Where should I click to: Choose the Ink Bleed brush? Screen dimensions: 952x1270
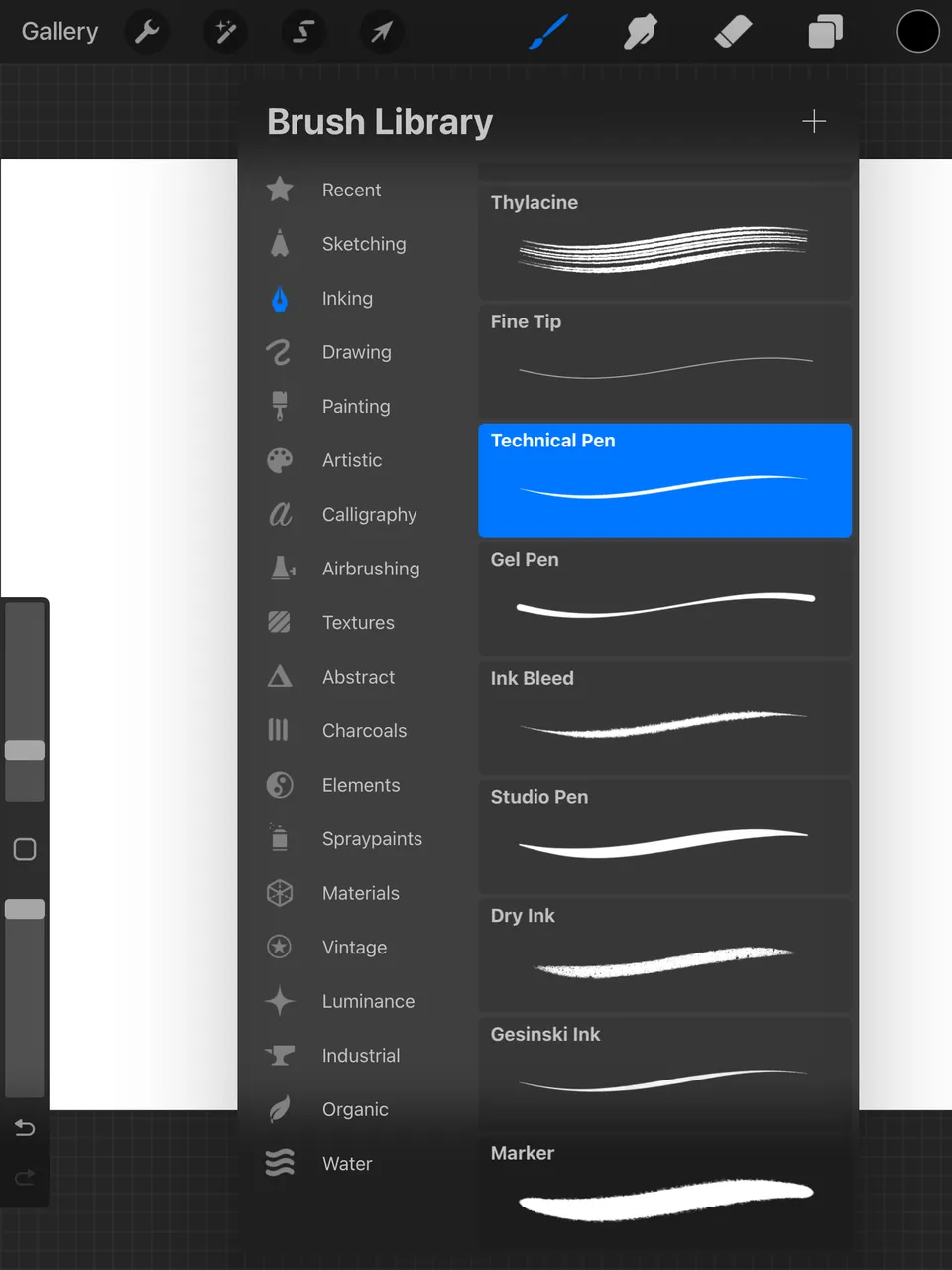point(665,717)
